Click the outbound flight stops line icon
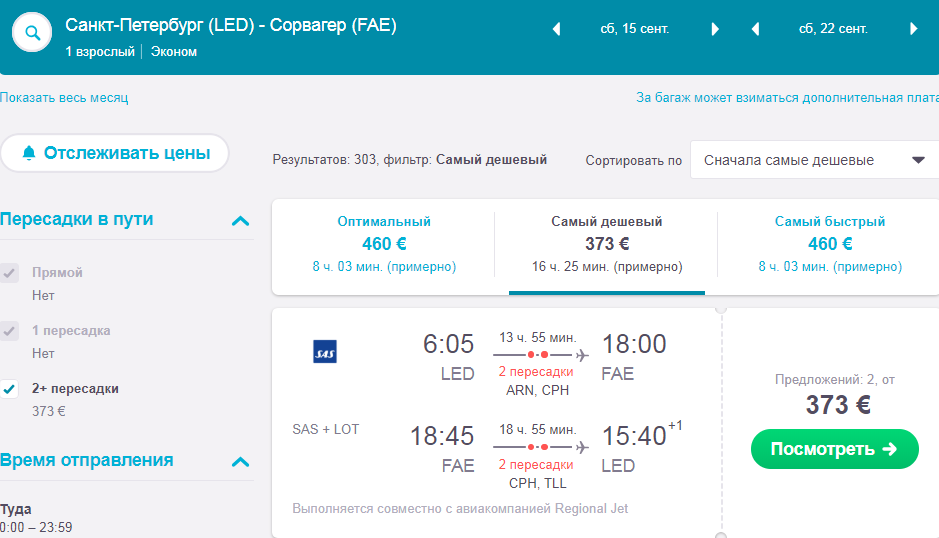The width and height of the screenshot is (939, 538). click(541, 355)
